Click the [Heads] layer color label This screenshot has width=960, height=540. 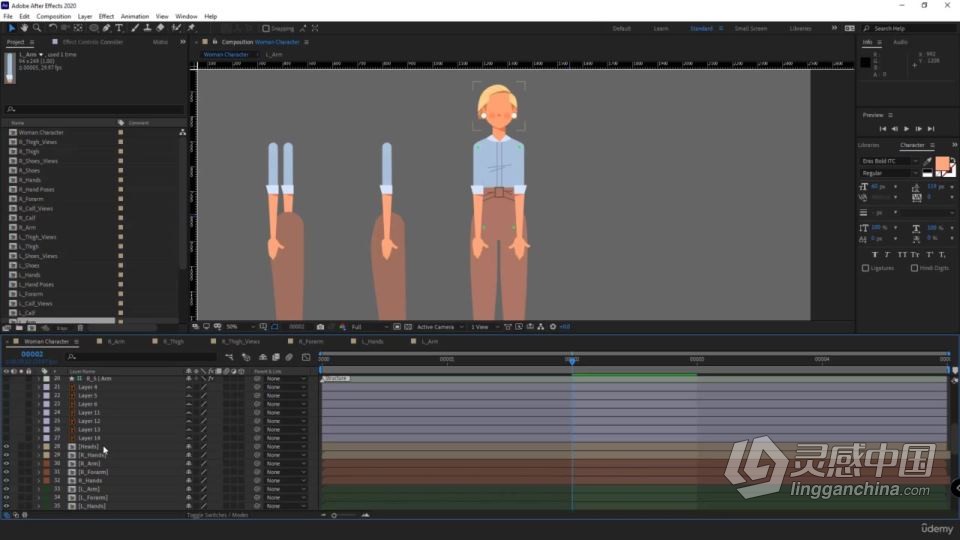[x=46, y=447]
